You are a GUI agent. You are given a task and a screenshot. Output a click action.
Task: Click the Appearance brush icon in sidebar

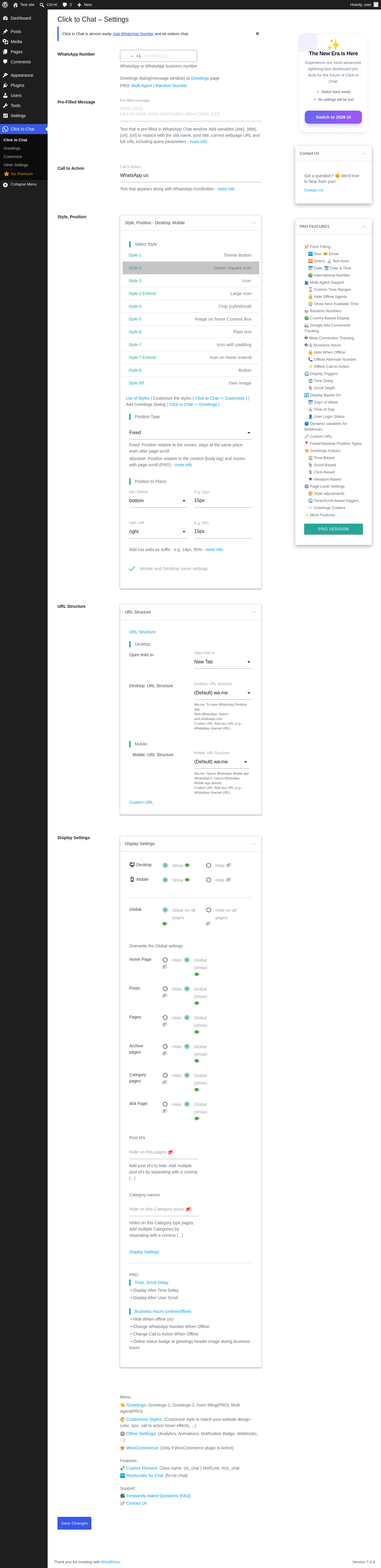5,76
